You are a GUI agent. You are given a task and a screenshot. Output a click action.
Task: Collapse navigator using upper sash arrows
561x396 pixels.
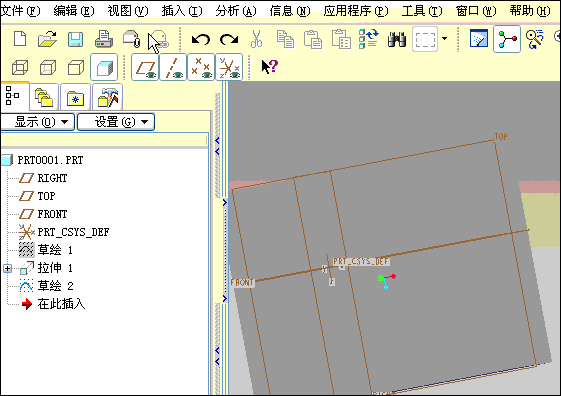tap(217, 146)
